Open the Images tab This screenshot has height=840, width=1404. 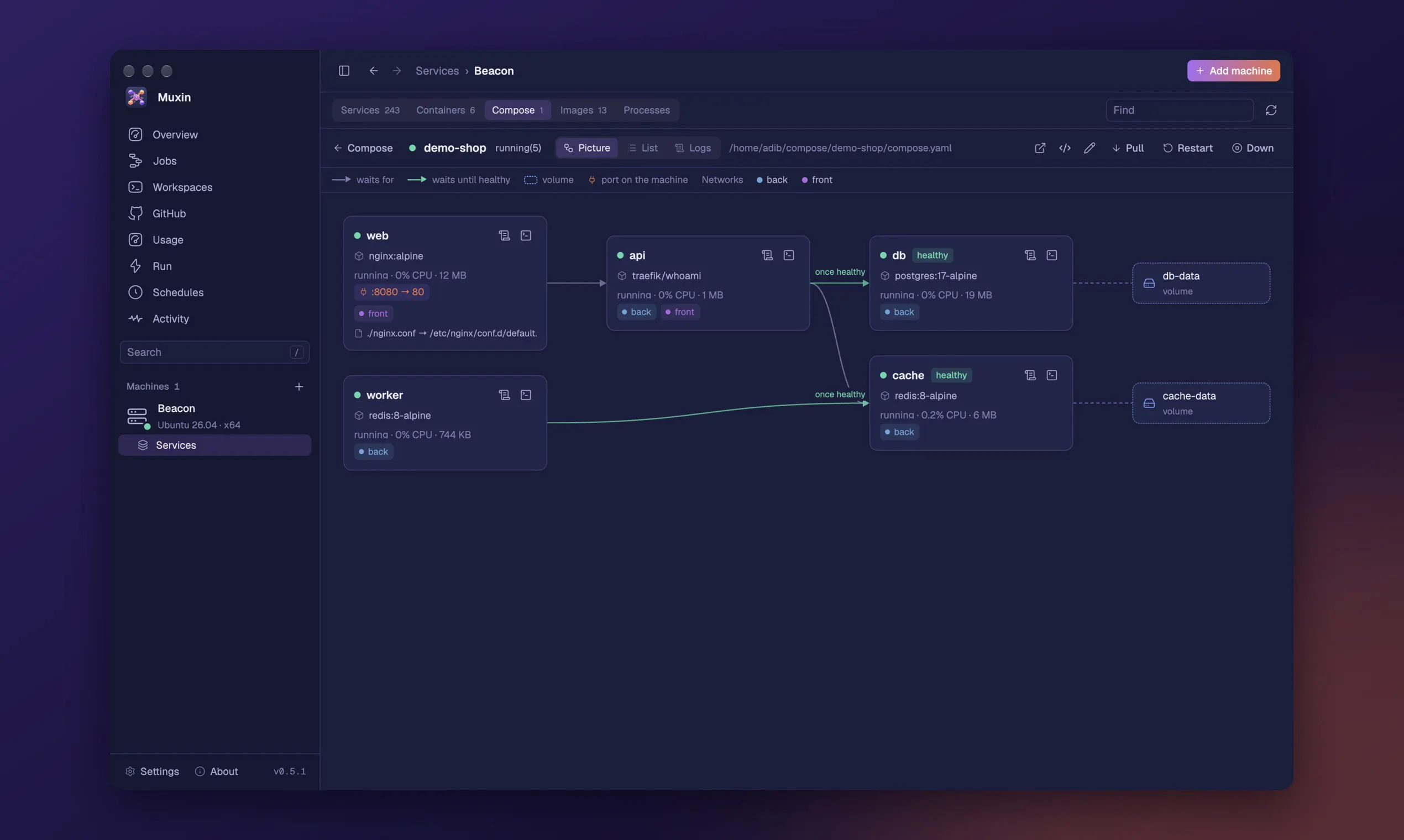click(583, 111)
